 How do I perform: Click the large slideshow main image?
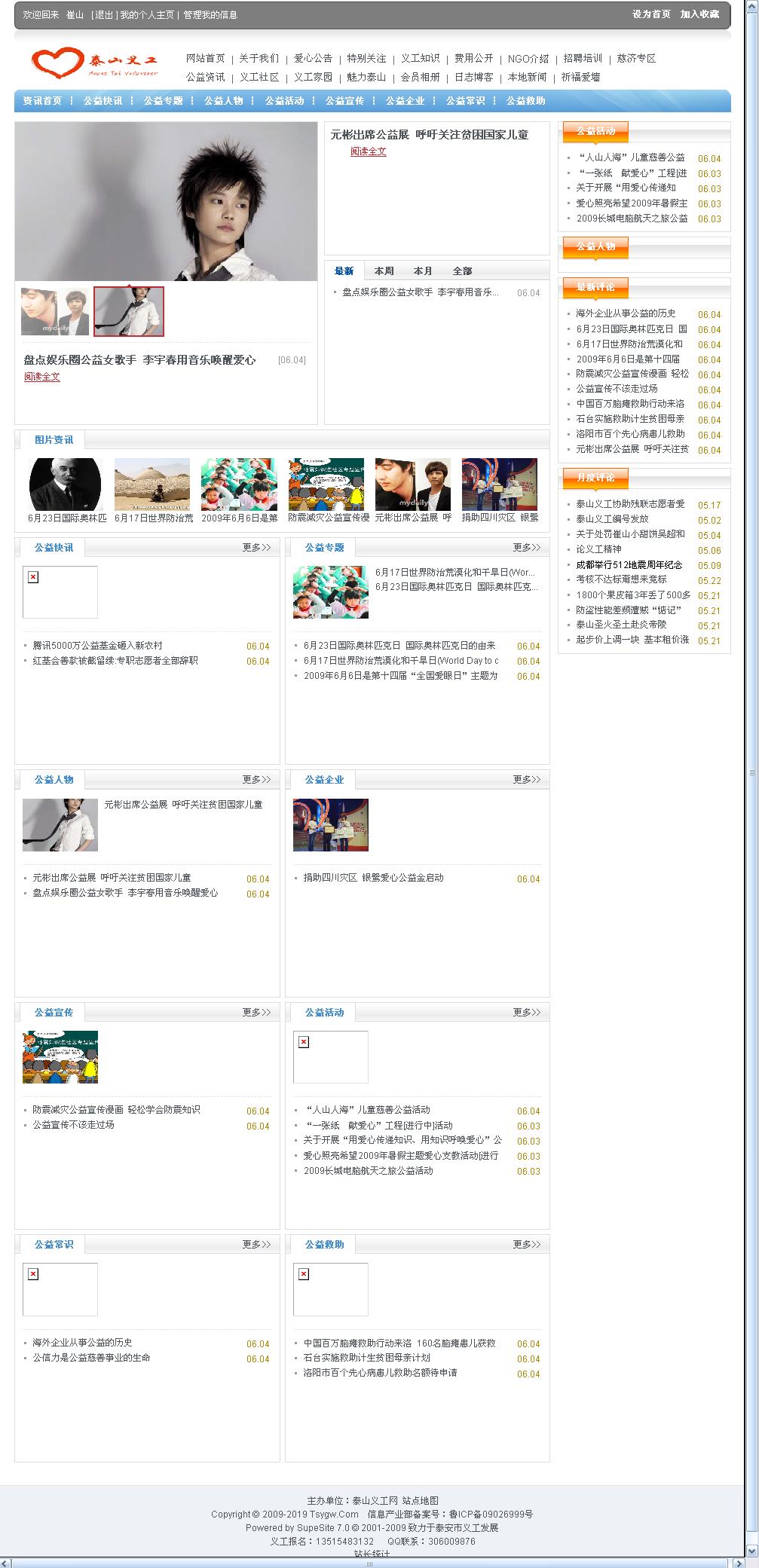[x=166, y=201]
